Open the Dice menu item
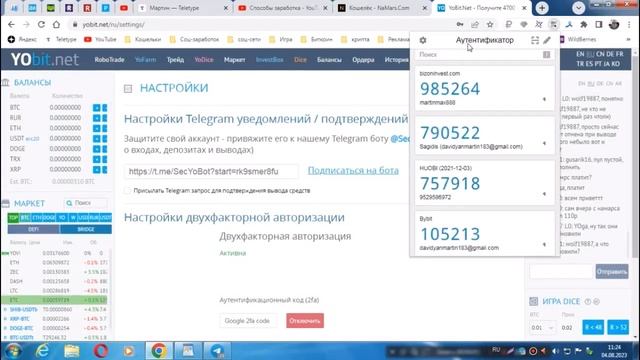The image size is (640, 360). pos(300,60)
